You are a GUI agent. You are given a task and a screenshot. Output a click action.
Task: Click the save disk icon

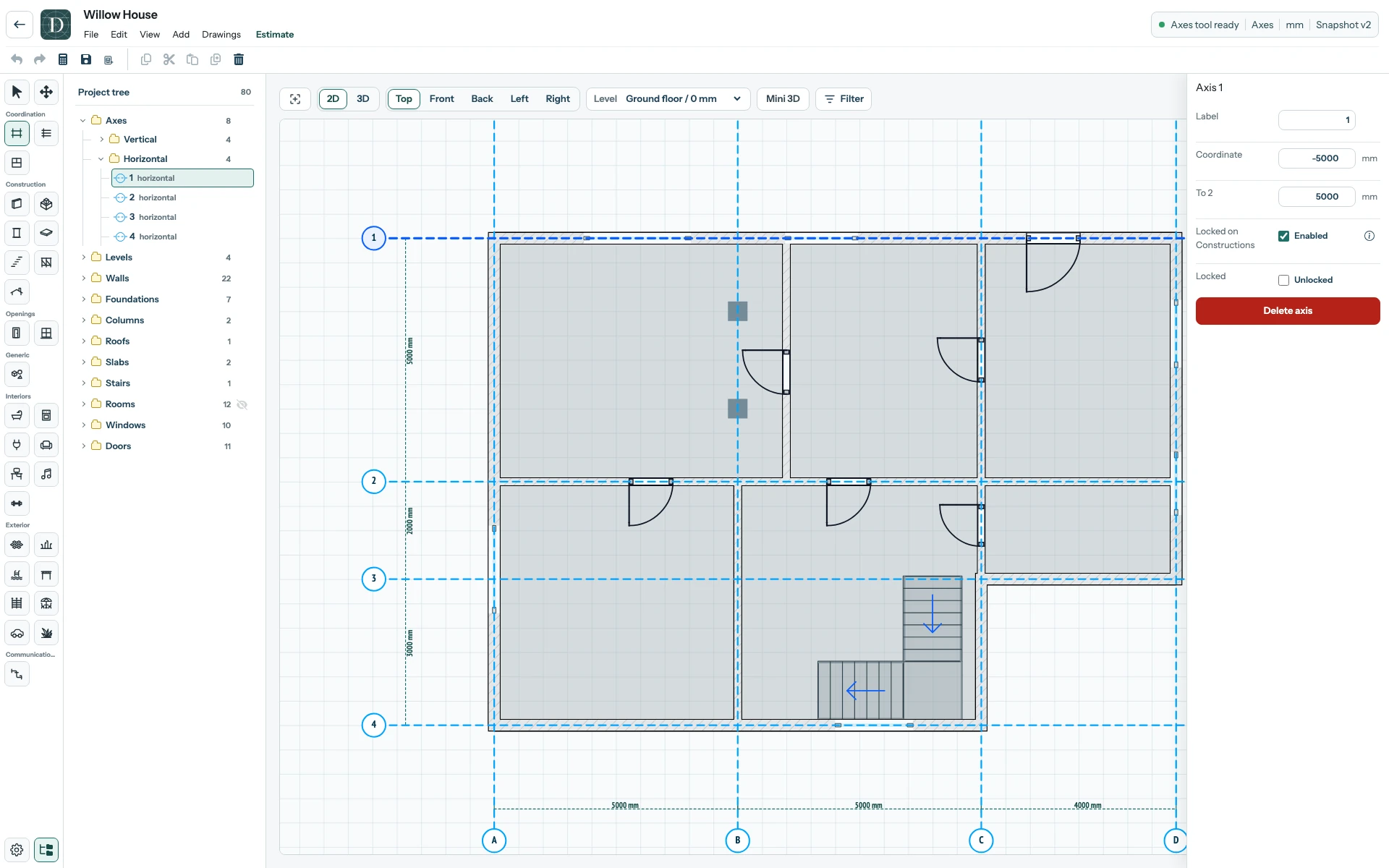click(x=86, y=59)
